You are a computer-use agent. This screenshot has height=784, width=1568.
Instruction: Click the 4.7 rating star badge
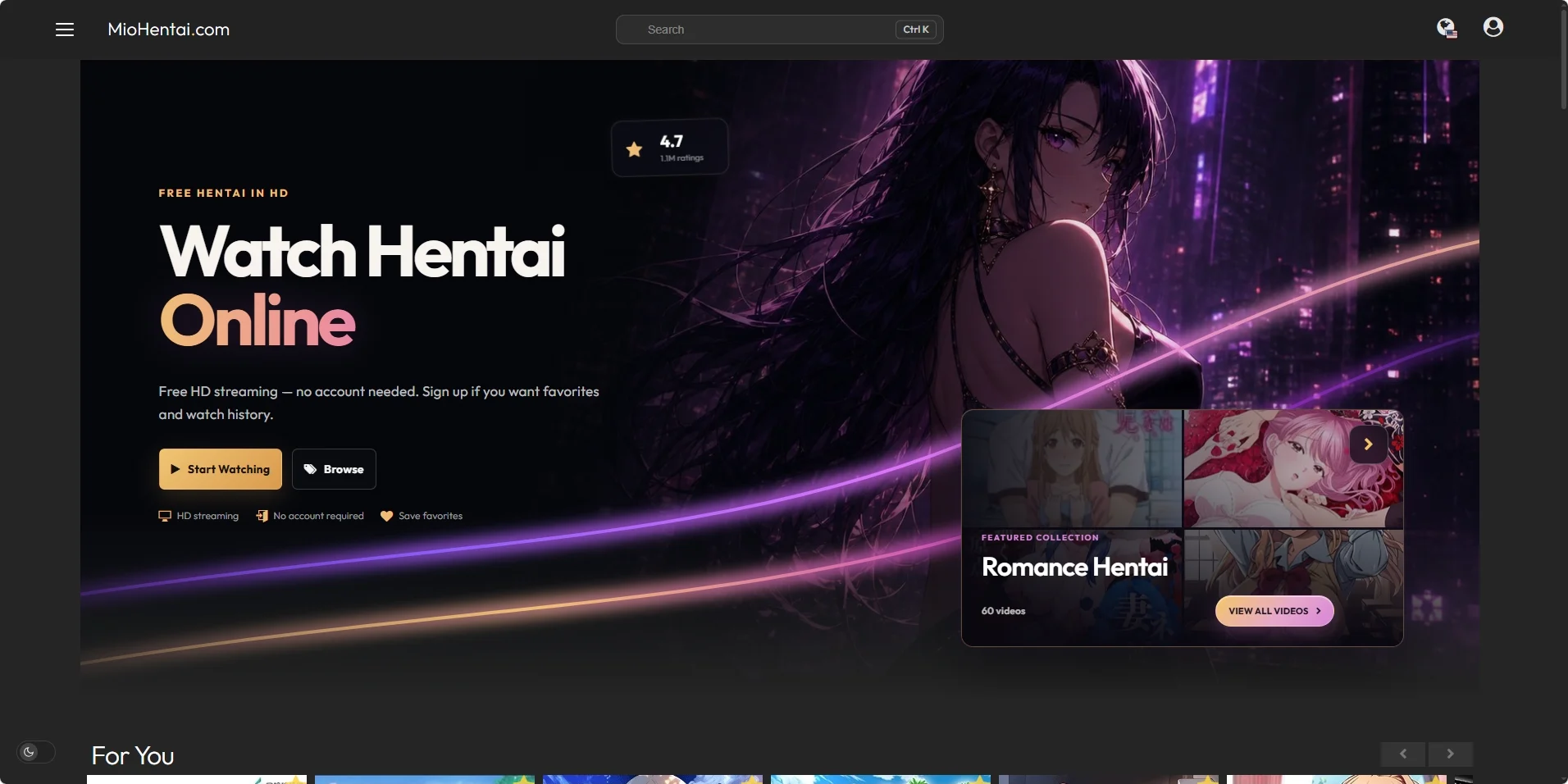pos(670,148)
